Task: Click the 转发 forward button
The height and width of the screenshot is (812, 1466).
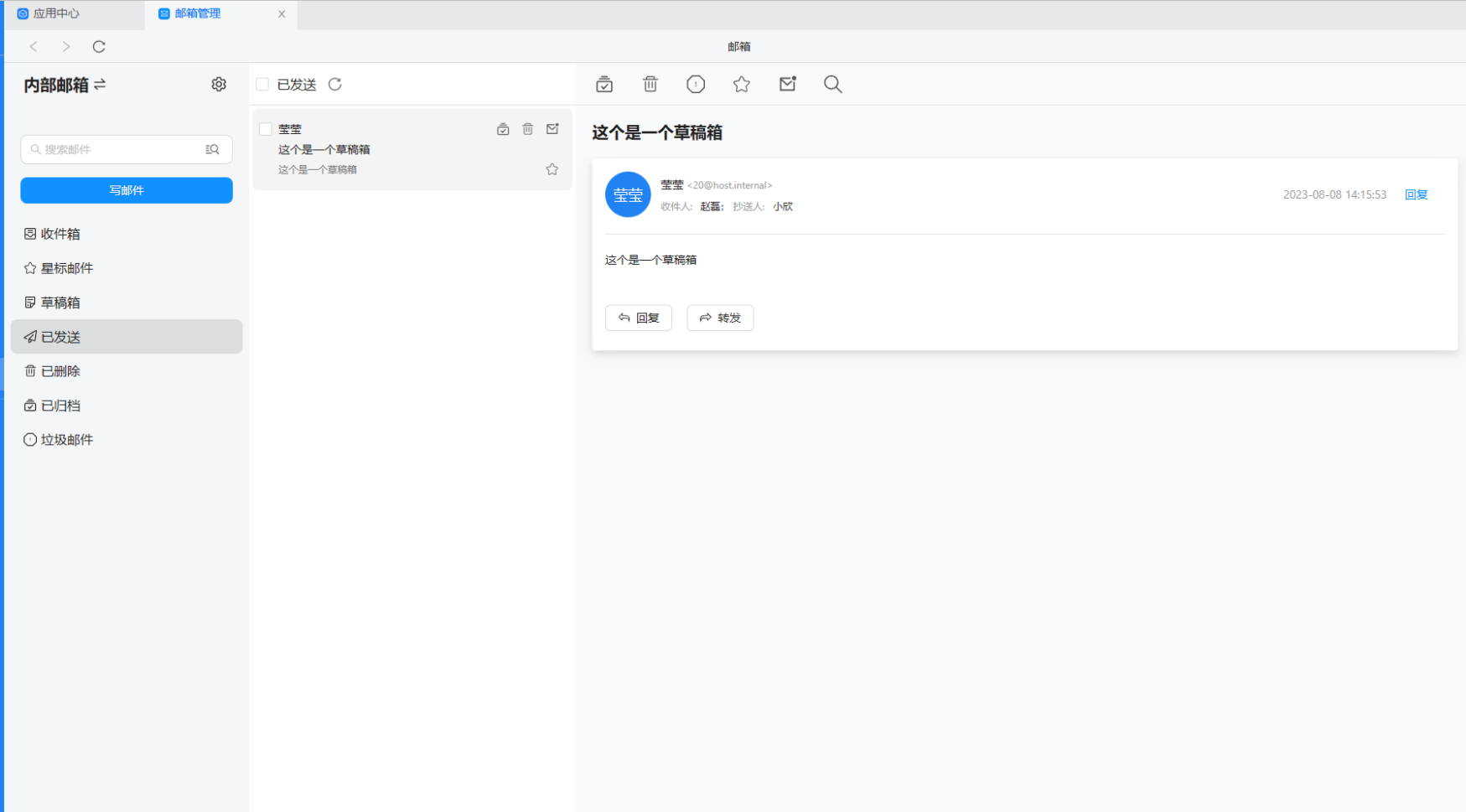Action: [x=720, y=318]
